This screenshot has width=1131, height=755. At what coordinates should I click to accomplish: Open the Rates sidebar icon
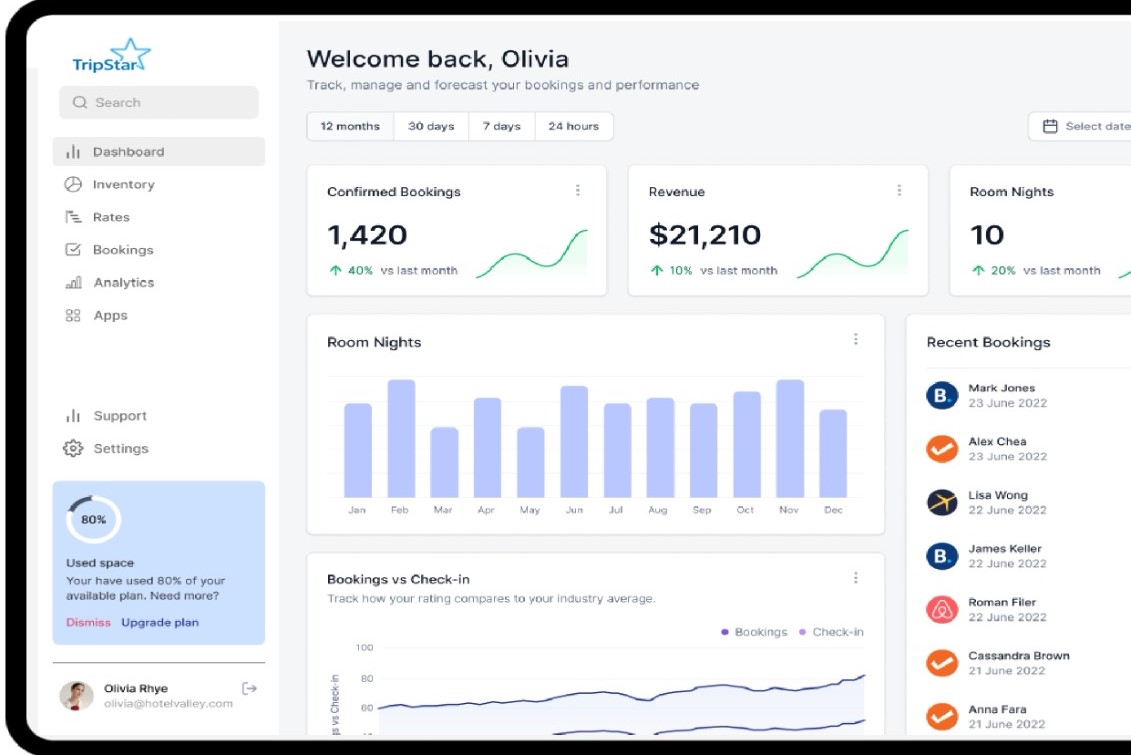[73, 217]
